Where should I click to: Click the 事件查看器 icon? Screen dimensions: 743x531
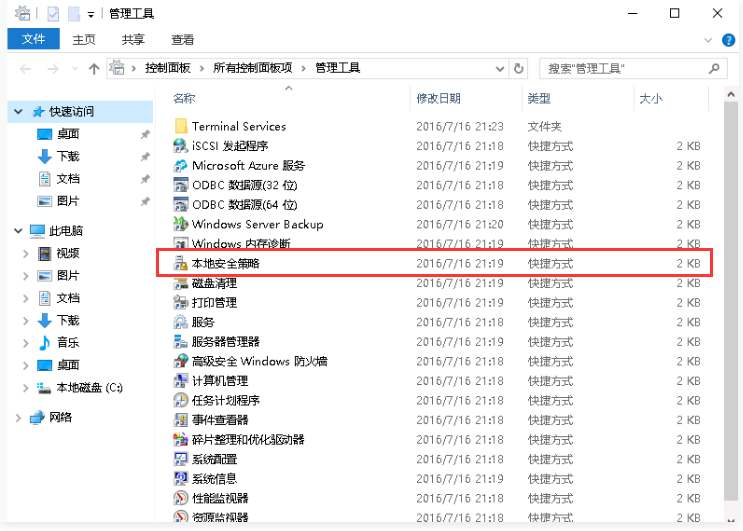pos(181,420)
